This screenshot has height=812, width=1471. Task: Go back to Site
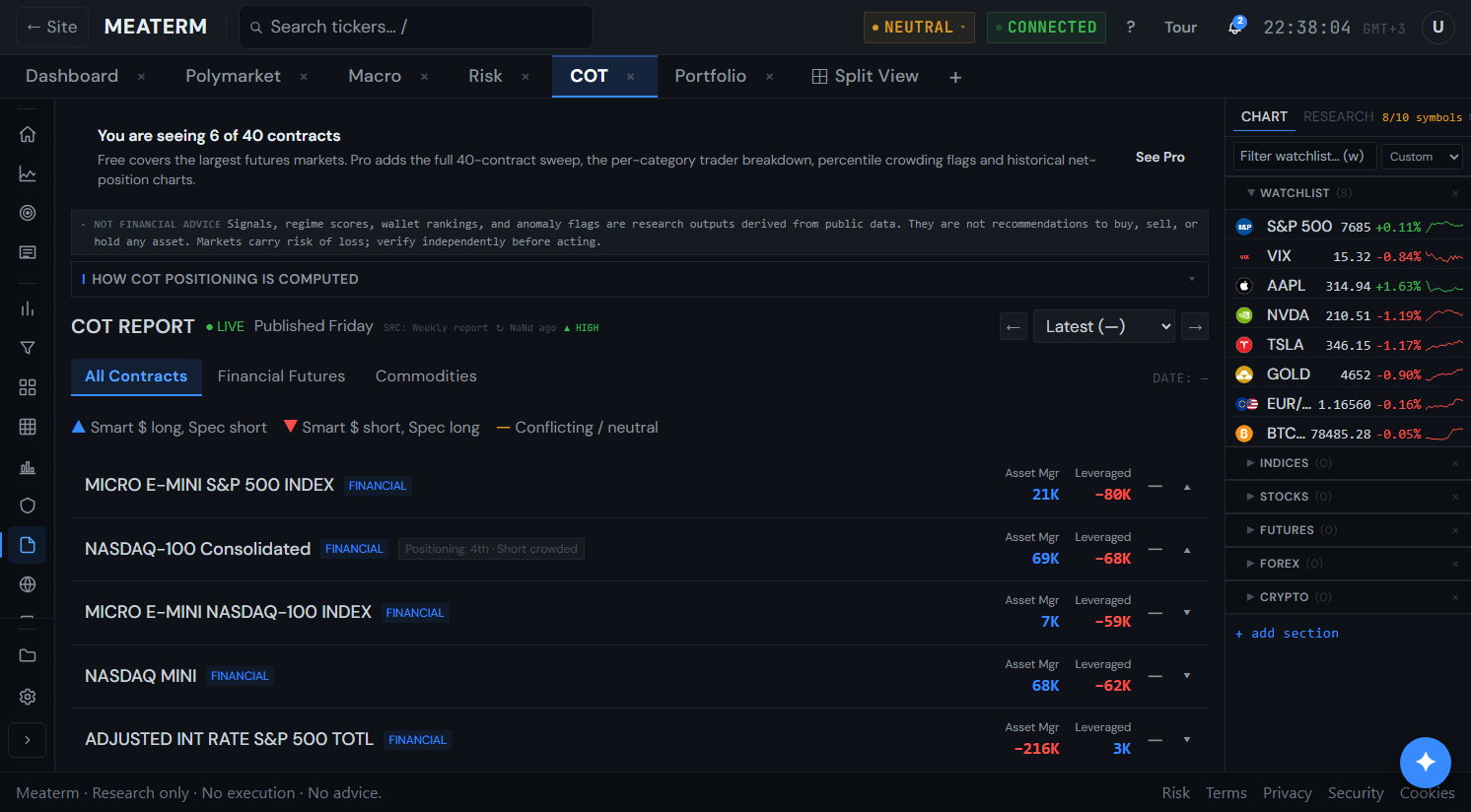52,27
